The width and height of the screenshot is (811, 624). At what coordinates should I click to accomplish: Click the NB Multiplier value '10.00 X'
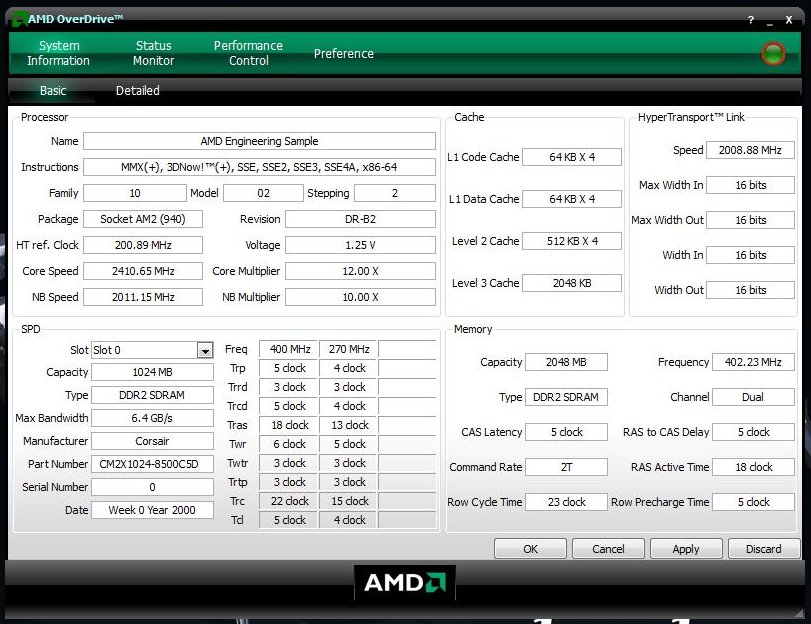tap(361, 297)
